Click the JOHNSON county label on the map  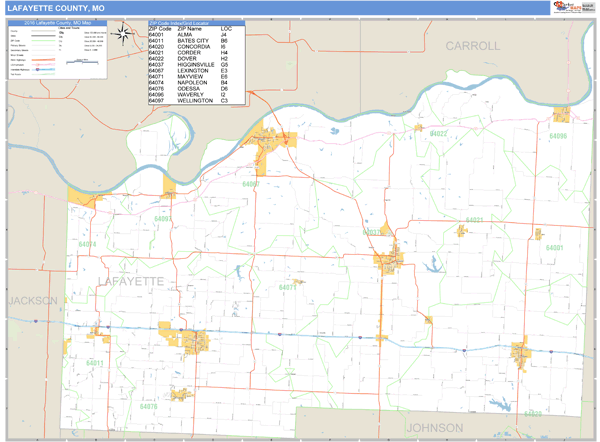pyautogui.click(x=429, y=427)
